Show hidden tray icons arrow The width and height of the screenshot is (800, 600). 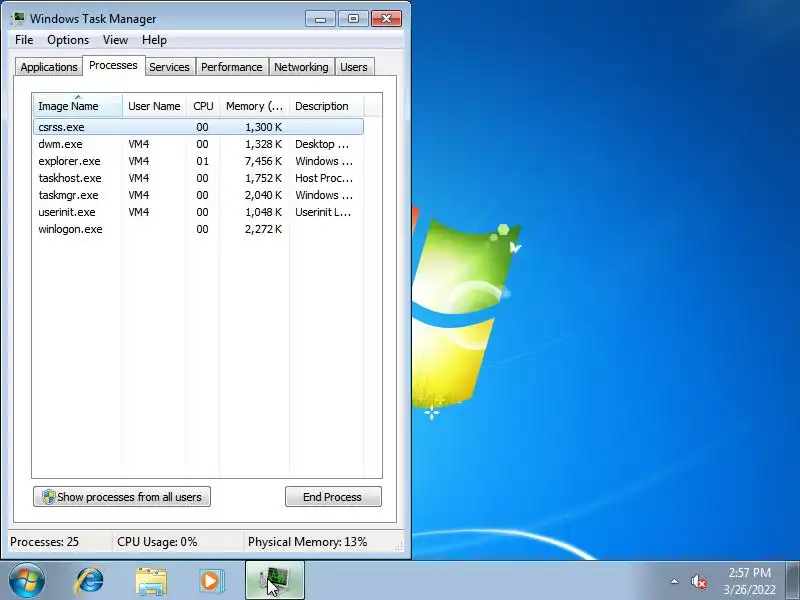[674, 581]
